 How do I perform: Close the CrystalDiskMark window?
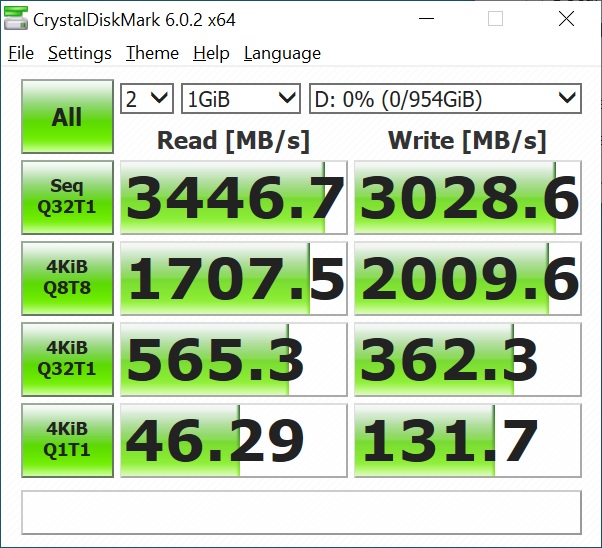(x=566, y=18)
